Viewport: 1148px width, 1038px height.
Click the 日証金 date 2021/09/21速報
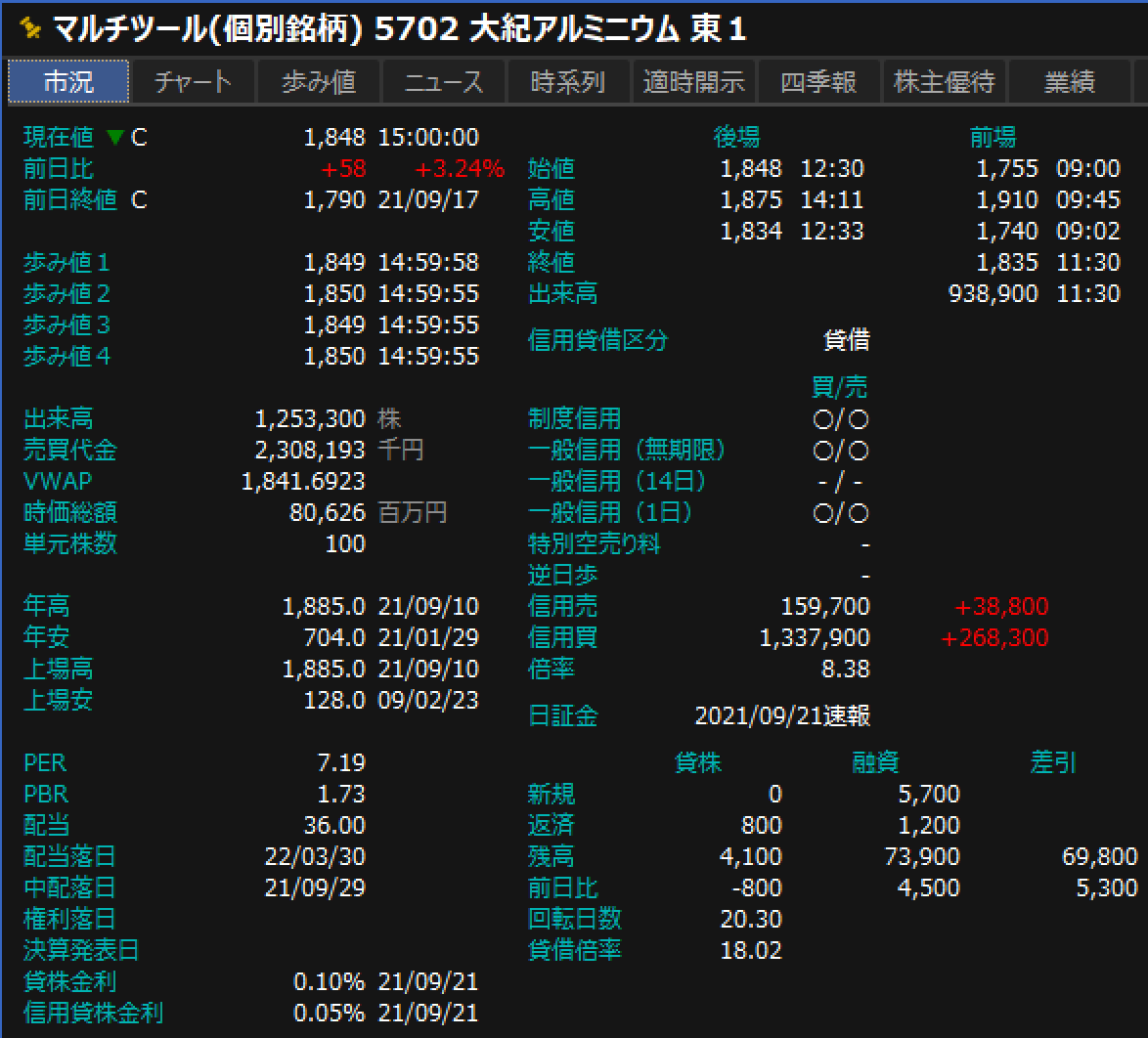[782, 715]
